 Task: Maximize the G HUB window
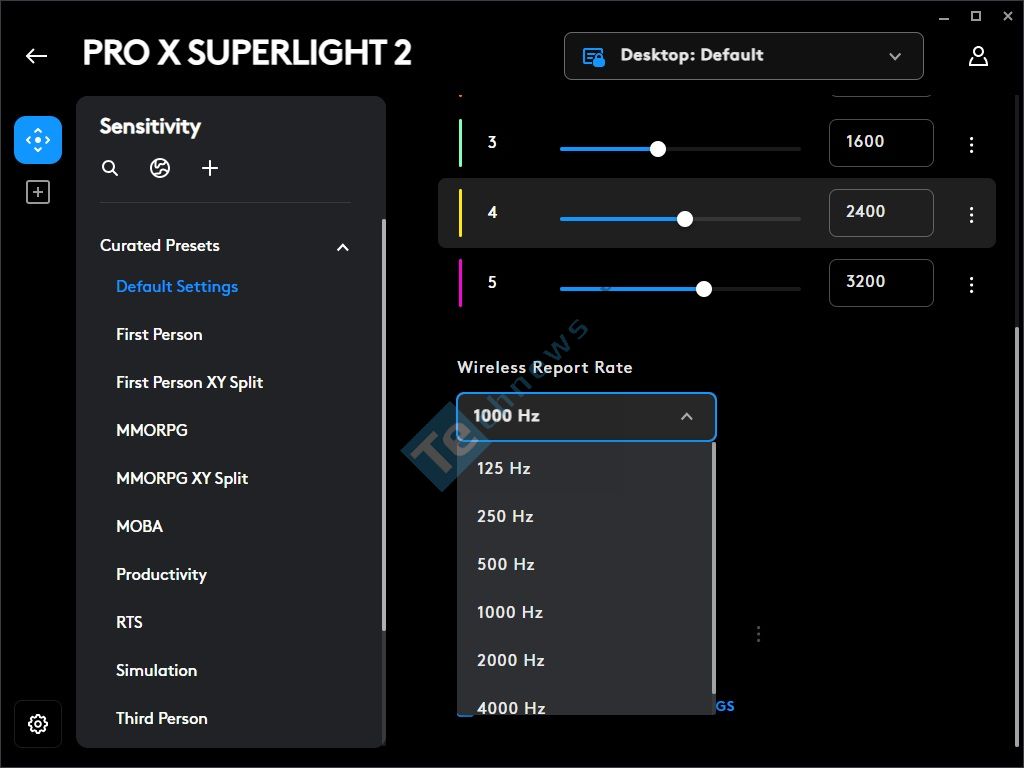pos(976,16)
